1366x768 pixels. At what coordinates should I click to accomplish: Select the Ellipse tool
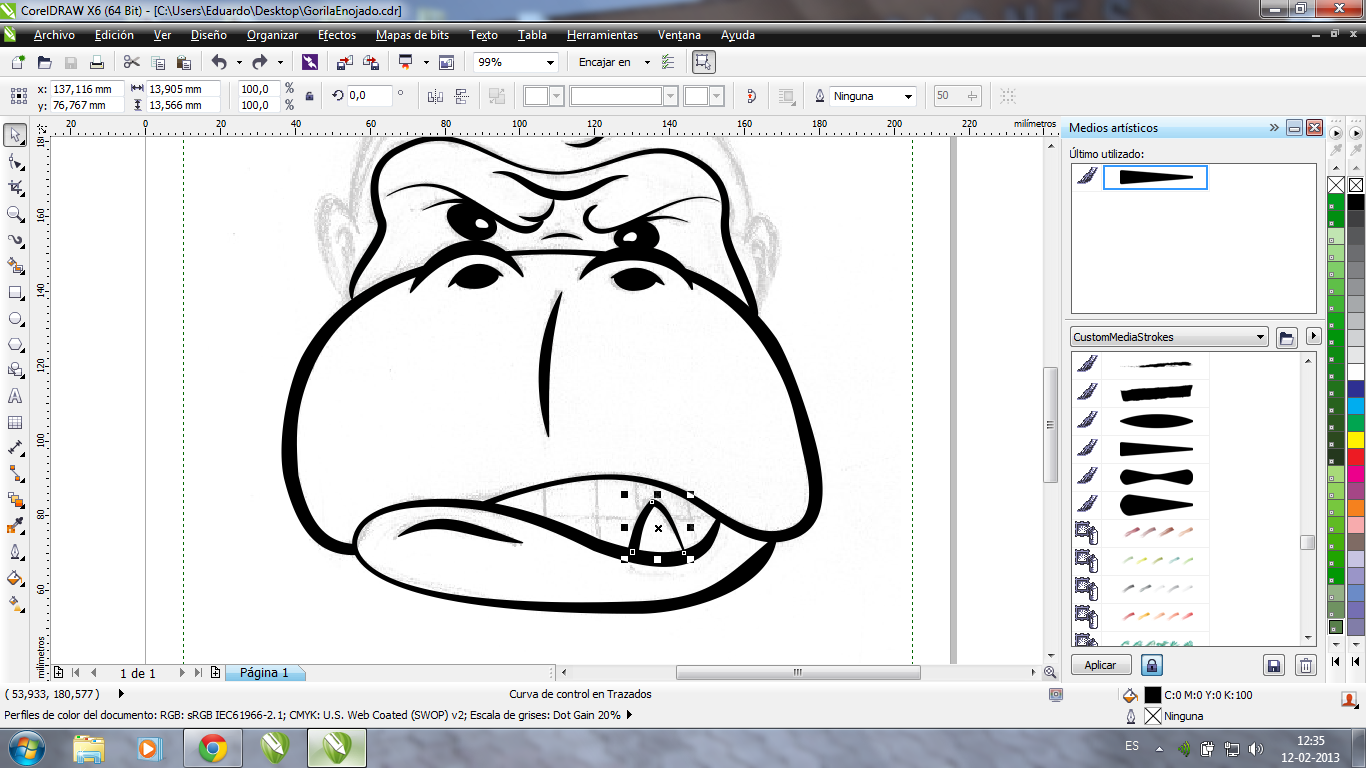15,319
